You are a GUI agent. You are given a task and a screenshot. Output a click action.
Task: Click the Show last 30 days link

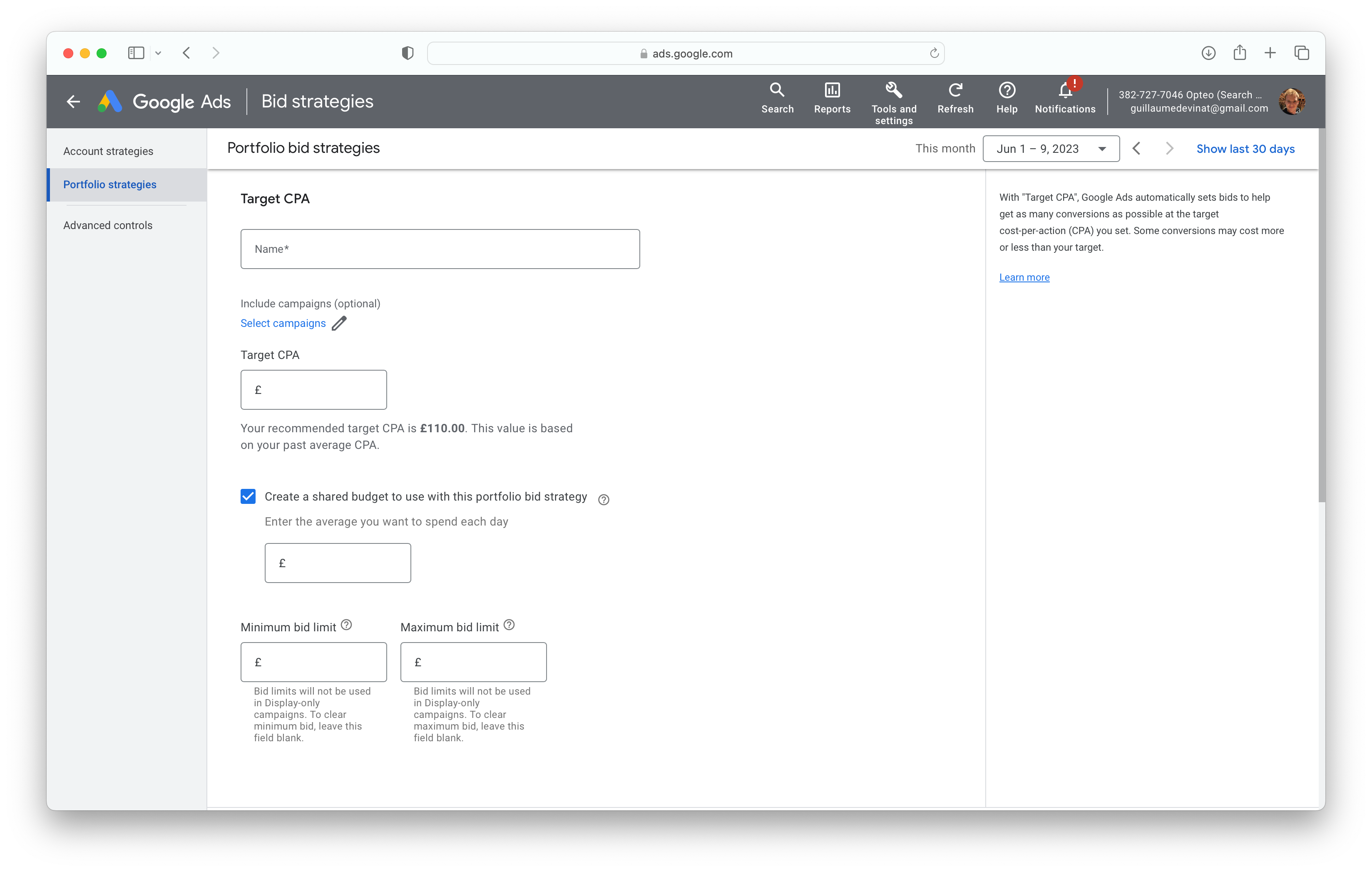point(1245,149)
